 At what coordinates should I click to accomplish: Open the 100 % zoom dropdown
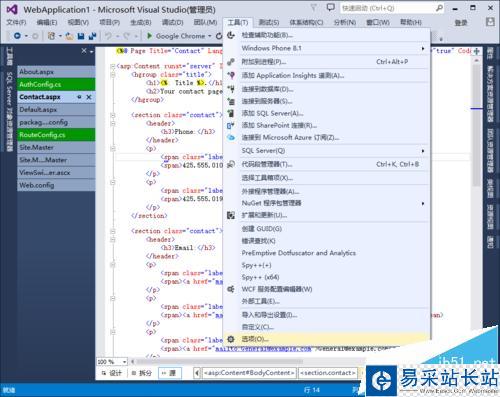point(124,362)
